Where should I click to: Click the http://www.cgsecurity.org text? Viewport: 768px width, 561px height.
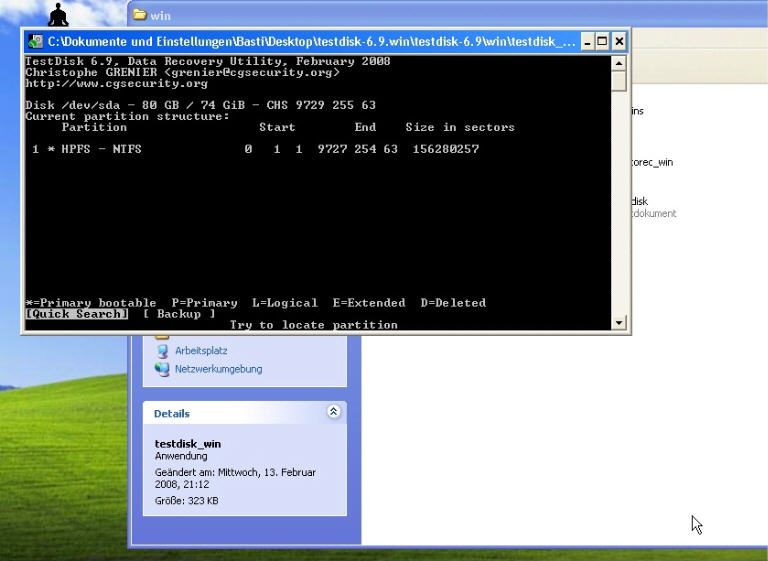pyautogui.click(x=117, y=83)
